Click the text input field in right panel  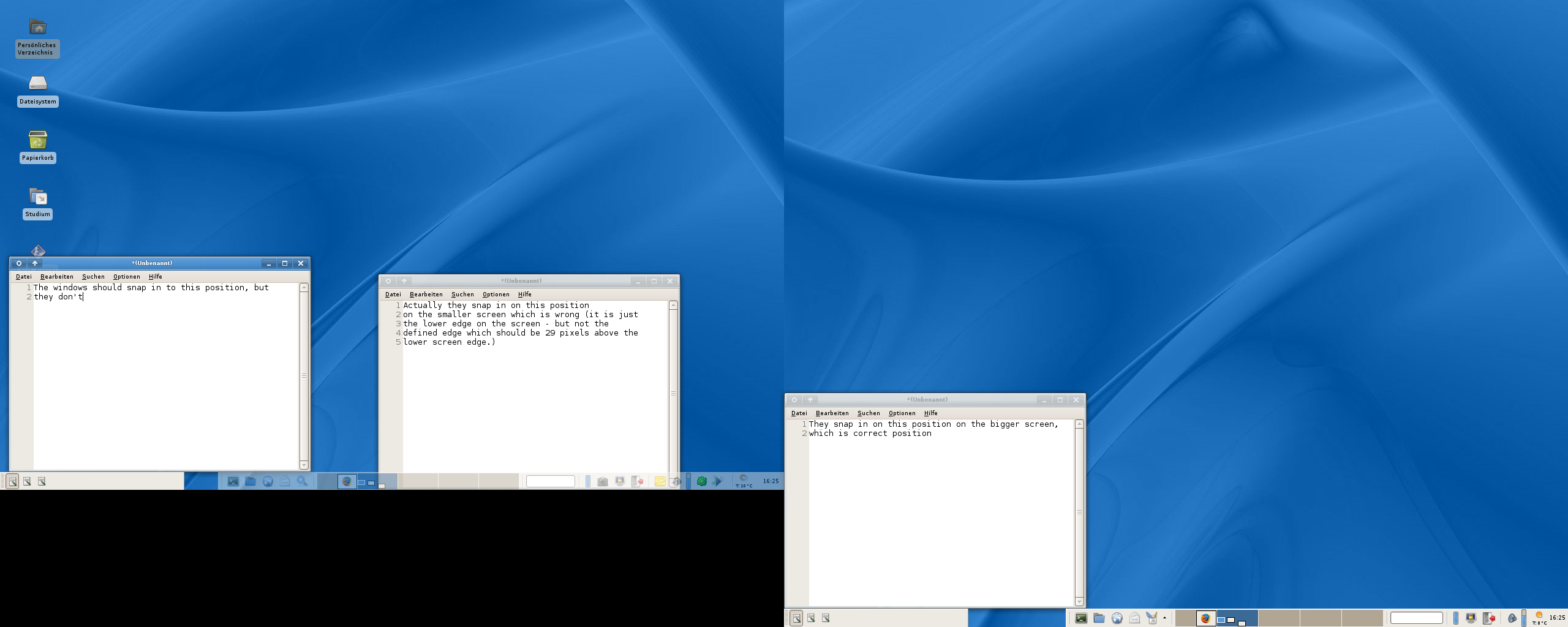click(1416, 618)
